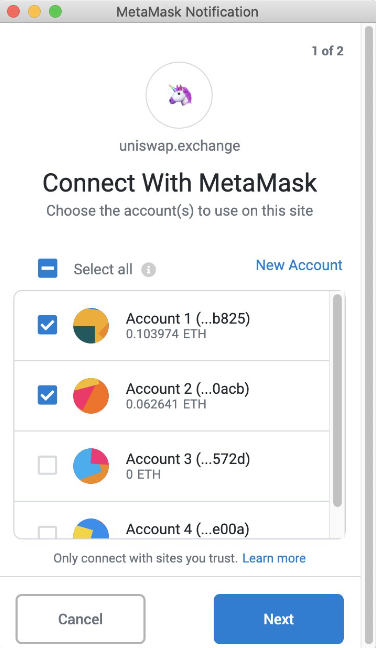Click the account list scrollbar thumb
Viewport: 376px width, 648px height.
click(x=337, y=400)
